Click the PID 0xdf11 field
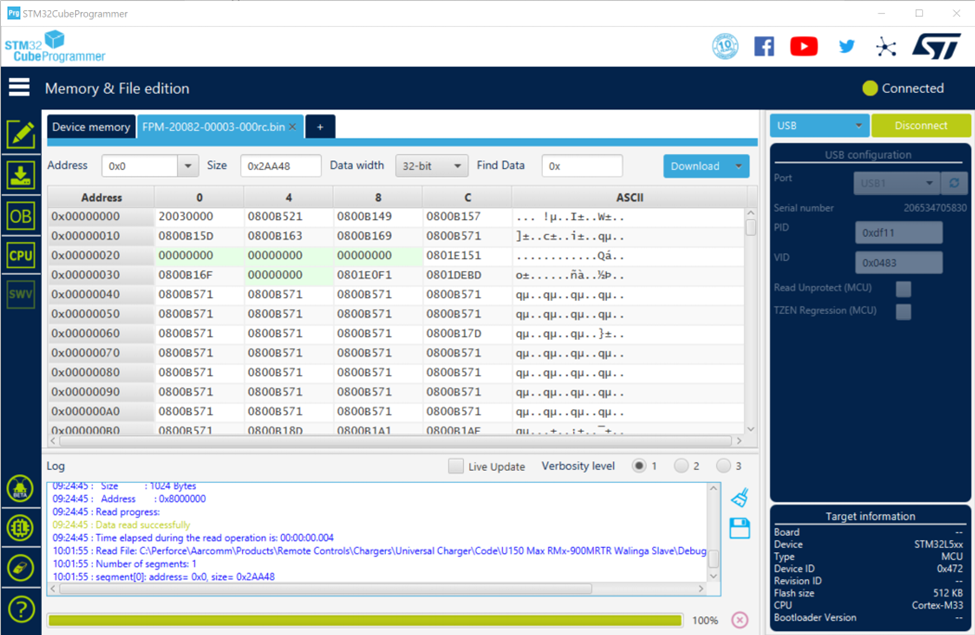Screen dimensions: 975x635 [x=899, y=233]
